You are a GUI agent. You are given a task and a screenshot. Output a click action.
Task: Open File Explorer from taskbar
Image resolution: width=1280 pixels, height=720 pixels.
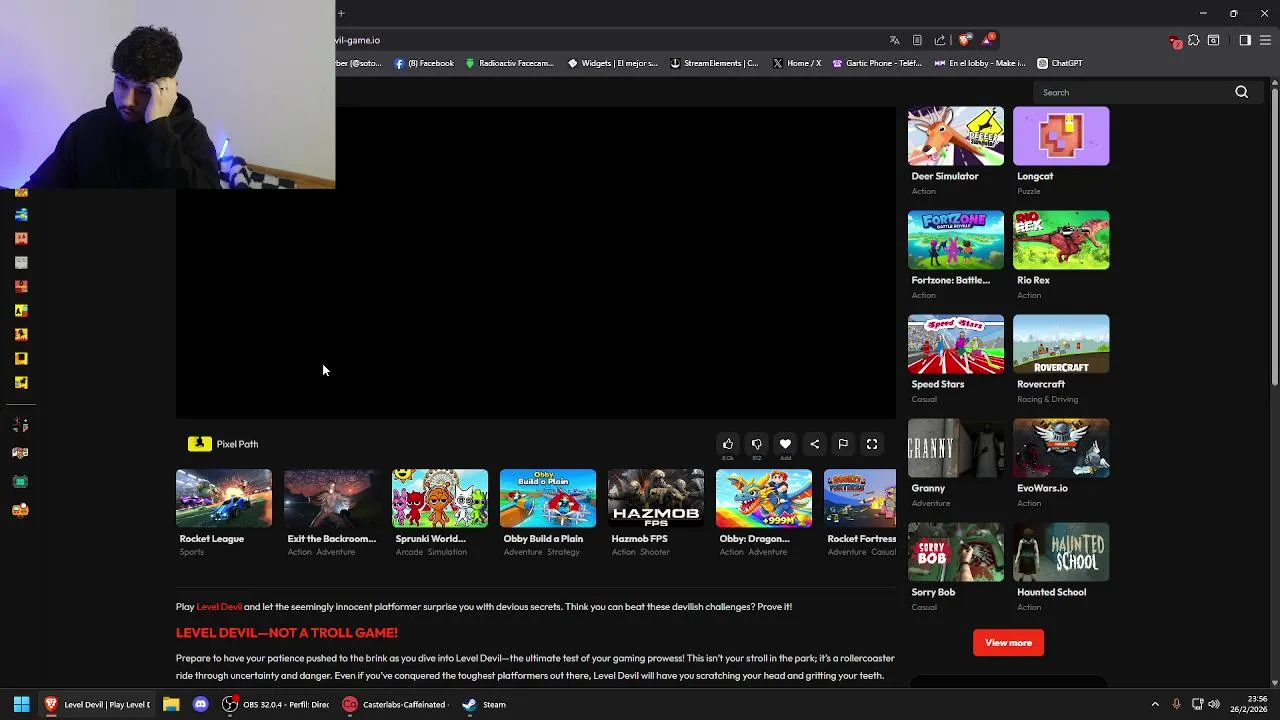click(x=171, y=704)
